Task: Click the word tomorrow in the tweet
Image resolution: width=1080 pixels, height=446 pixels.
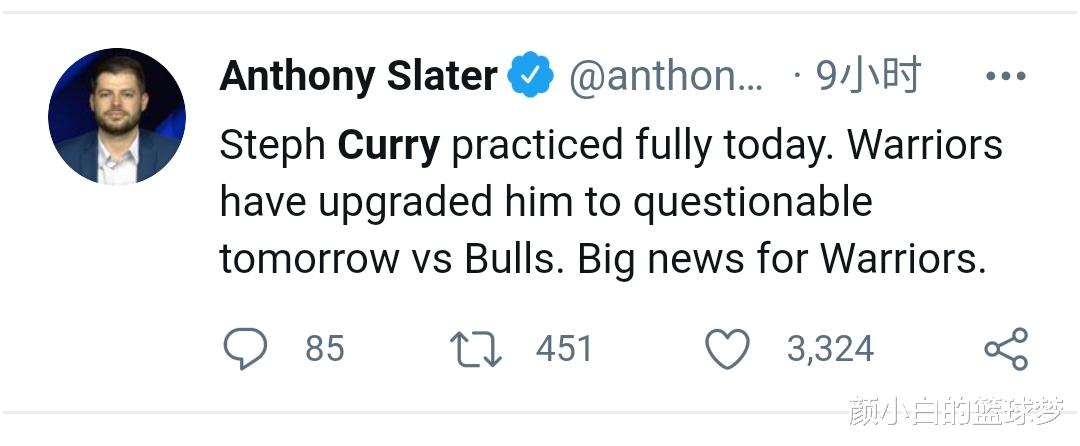Action: (x=308, y=259)
